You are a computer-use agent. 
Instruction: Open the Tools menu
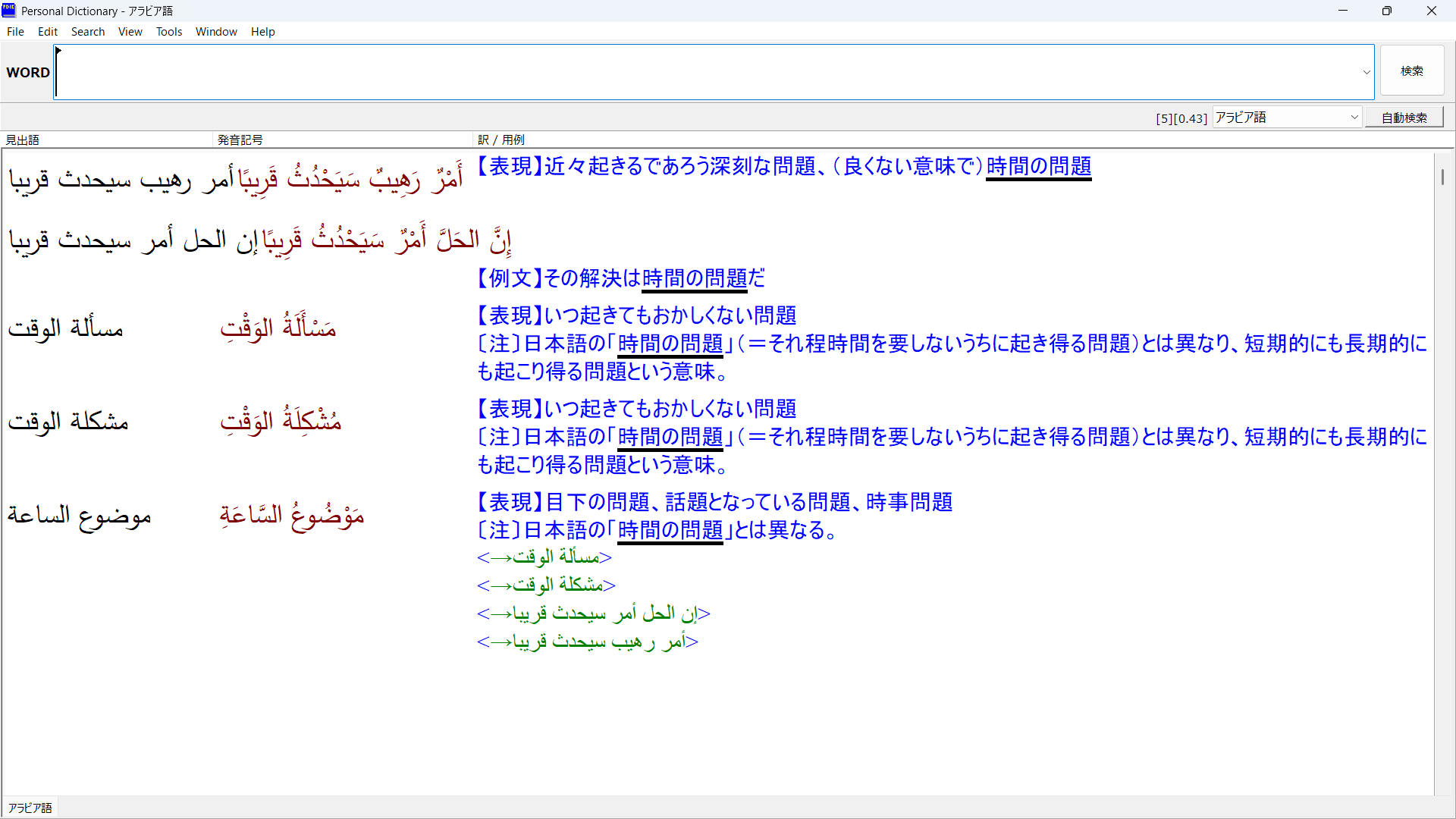pyautogui.click(x=169, y=32)
